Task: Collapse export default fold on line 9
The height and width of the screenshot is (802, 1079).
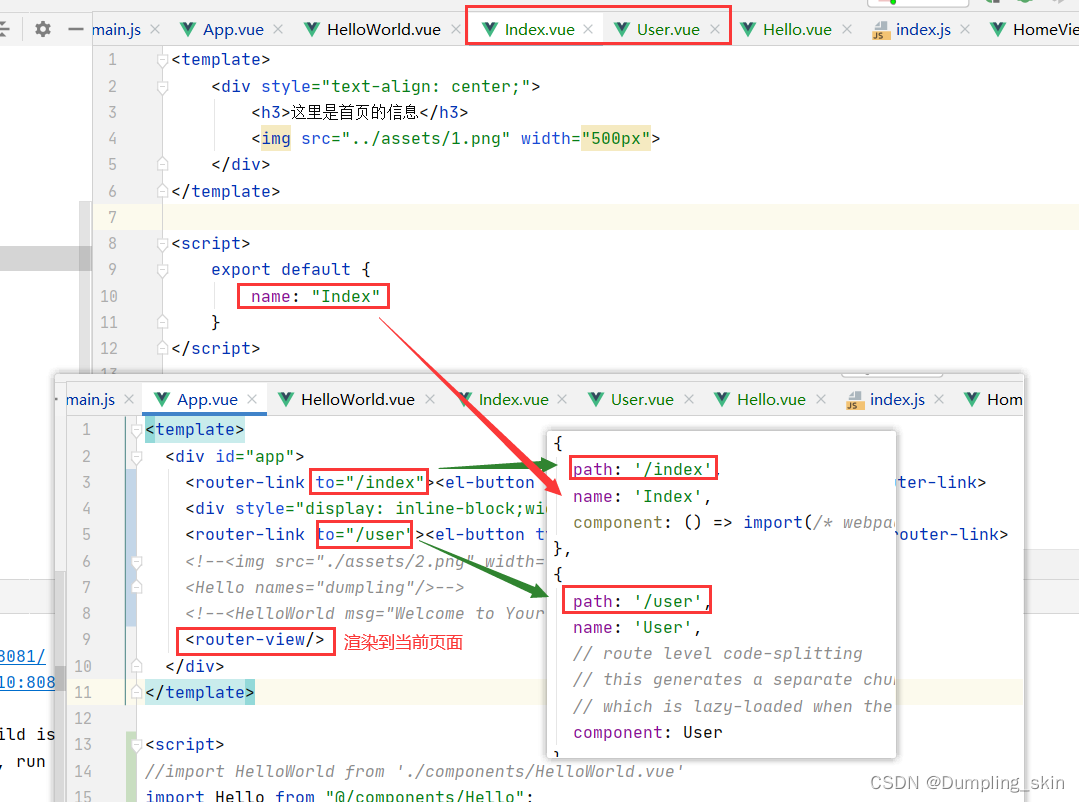Action: coord(162,270)
